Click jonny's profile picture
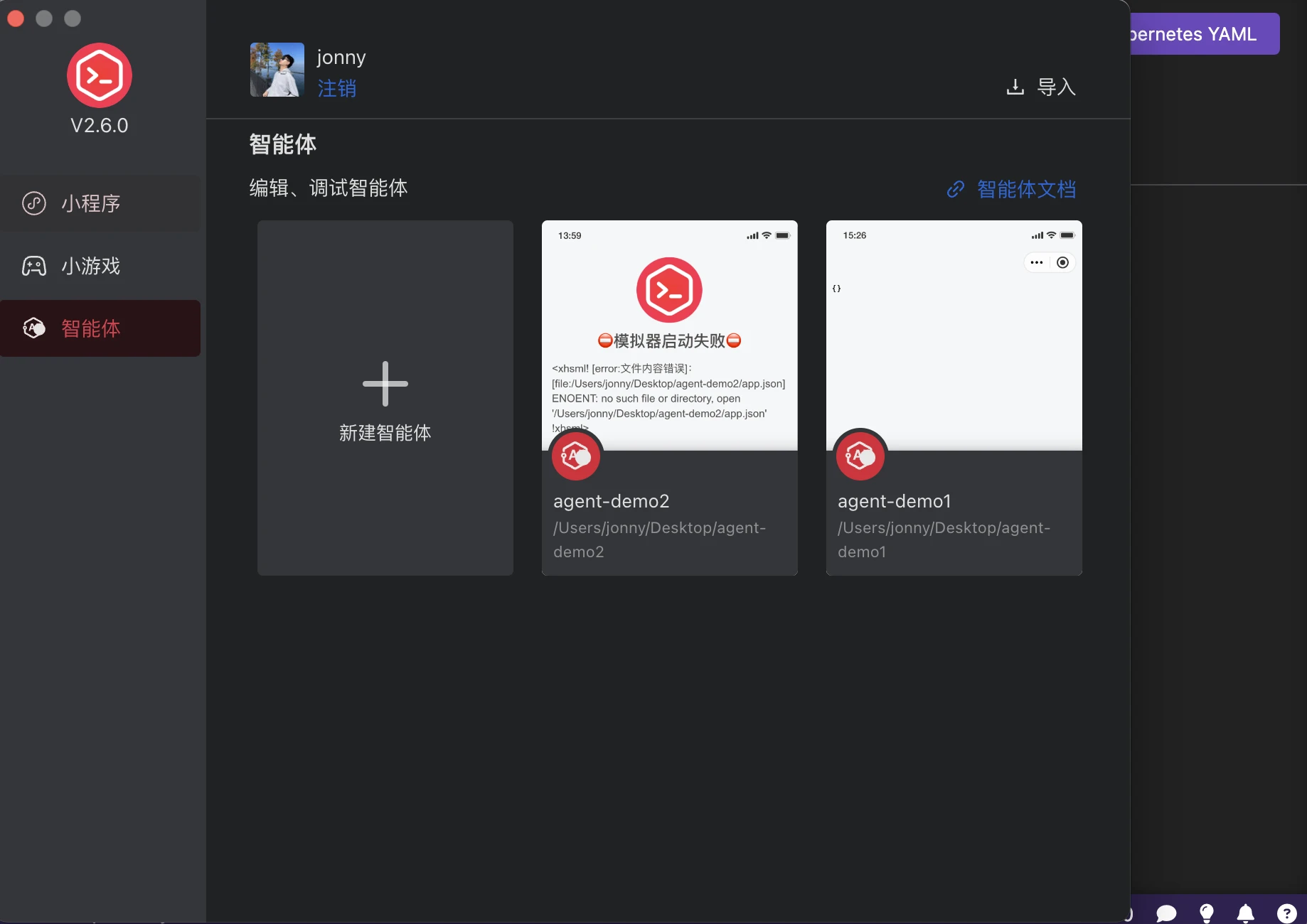1307x924 pixels. coord(277,70)
